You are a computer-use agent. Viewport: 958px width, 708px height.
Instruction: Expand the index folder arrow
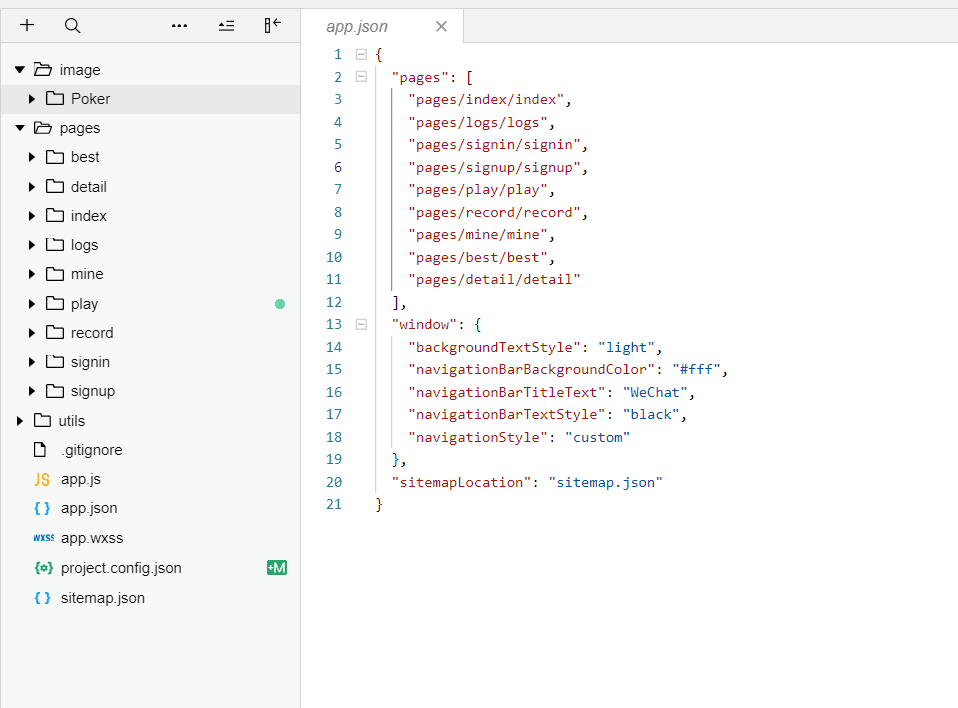tap(32, 216)
